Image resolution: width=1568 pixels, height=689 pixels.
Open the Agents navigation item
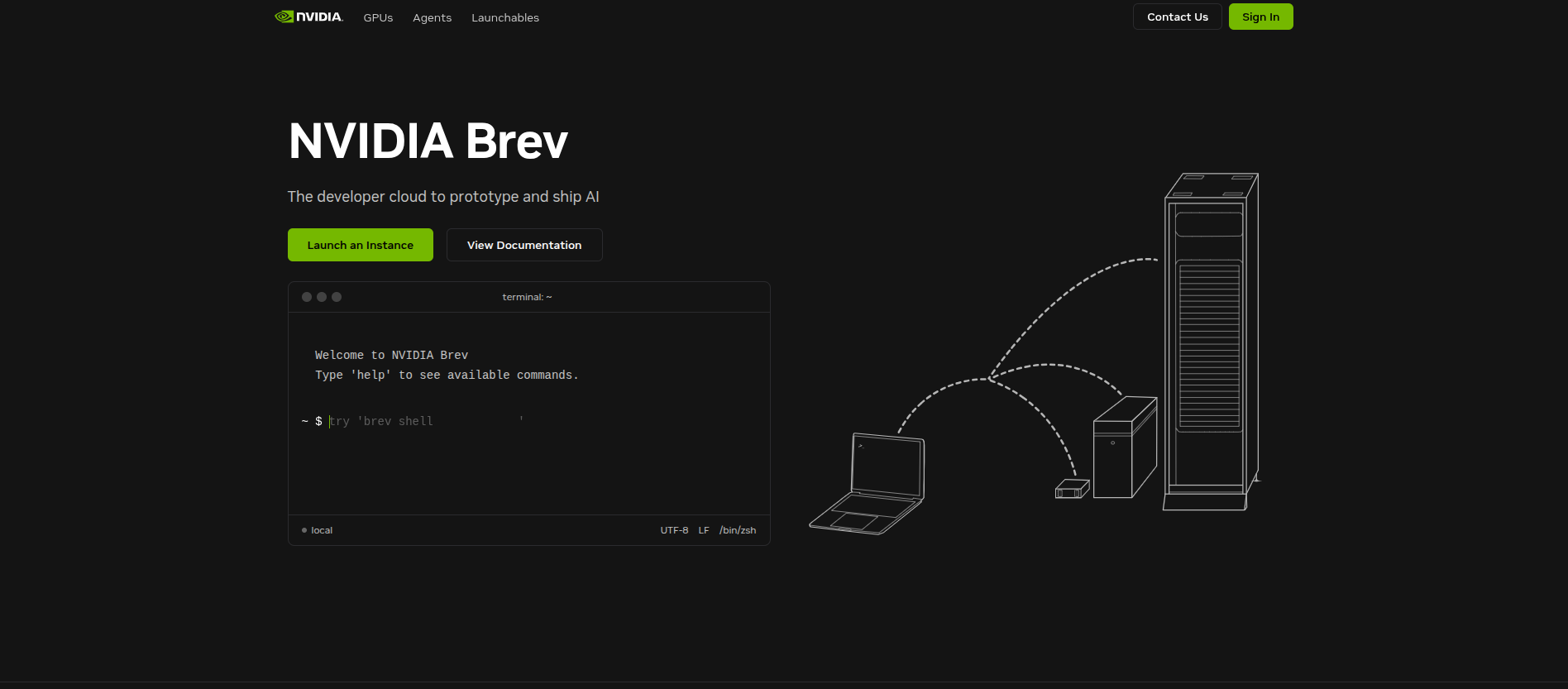tap(432, 17)
